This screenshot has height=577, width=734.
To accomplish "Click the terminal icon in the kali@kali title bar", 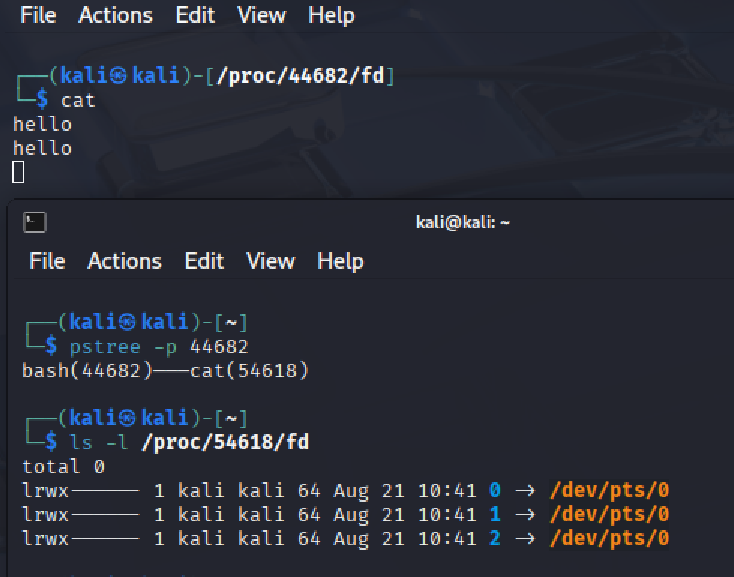I will [35, 222].
